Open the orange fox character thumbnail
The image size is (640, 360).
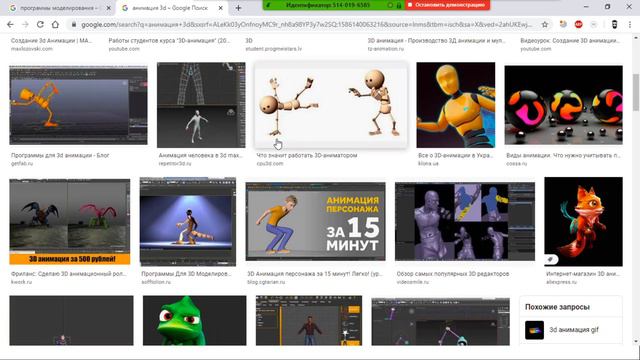(x=584, y=221)
